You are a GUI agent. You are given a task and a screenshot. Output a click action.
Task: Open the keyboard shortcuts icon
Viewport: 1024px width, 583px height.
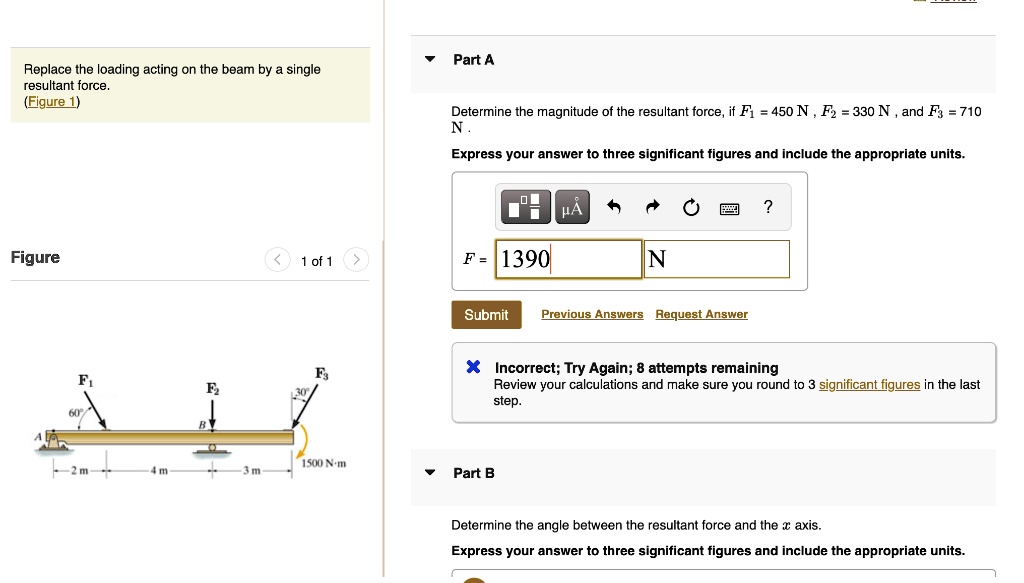tap(729, 207)
